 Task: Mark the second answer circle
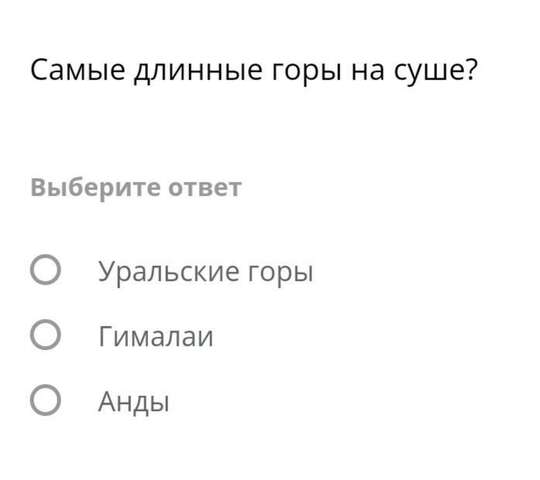pos(45,335)
